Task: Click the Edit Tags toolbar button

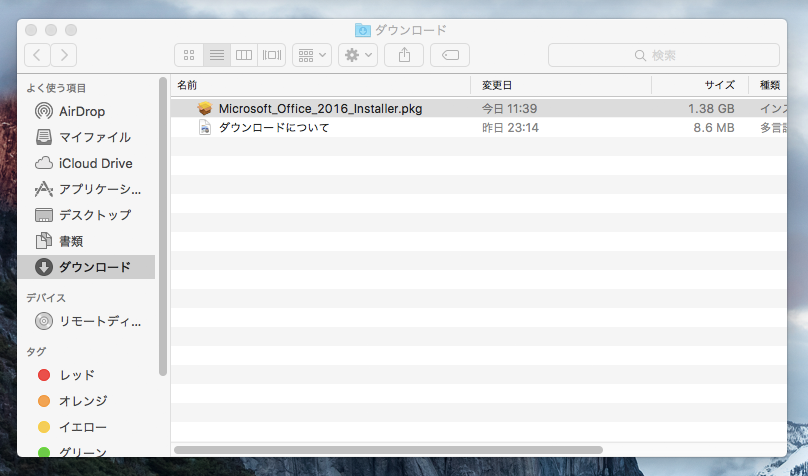Action: click(x=450, y=55)
